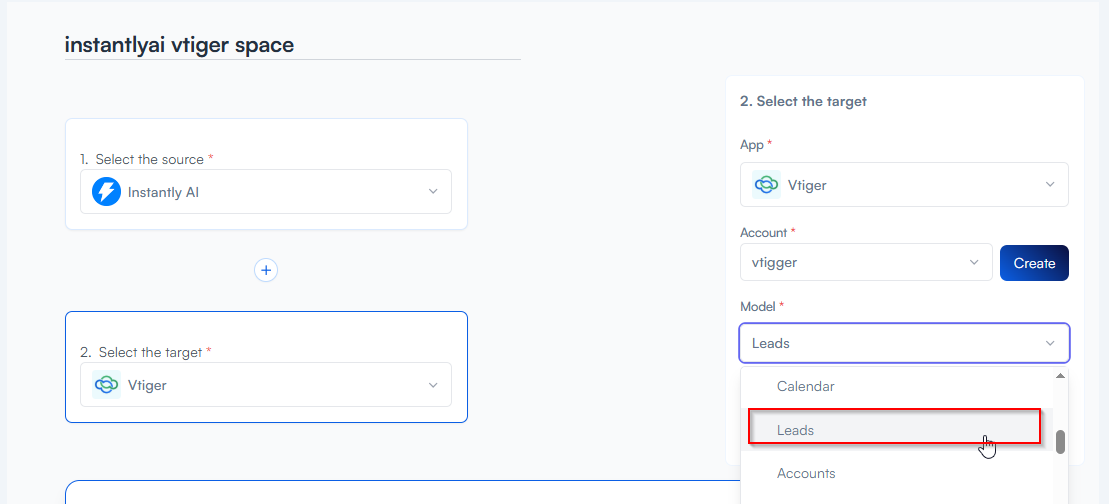Click the plus icon between steps
The height and width of the screenshot is (504, 1109).
[x=265, y=270]
